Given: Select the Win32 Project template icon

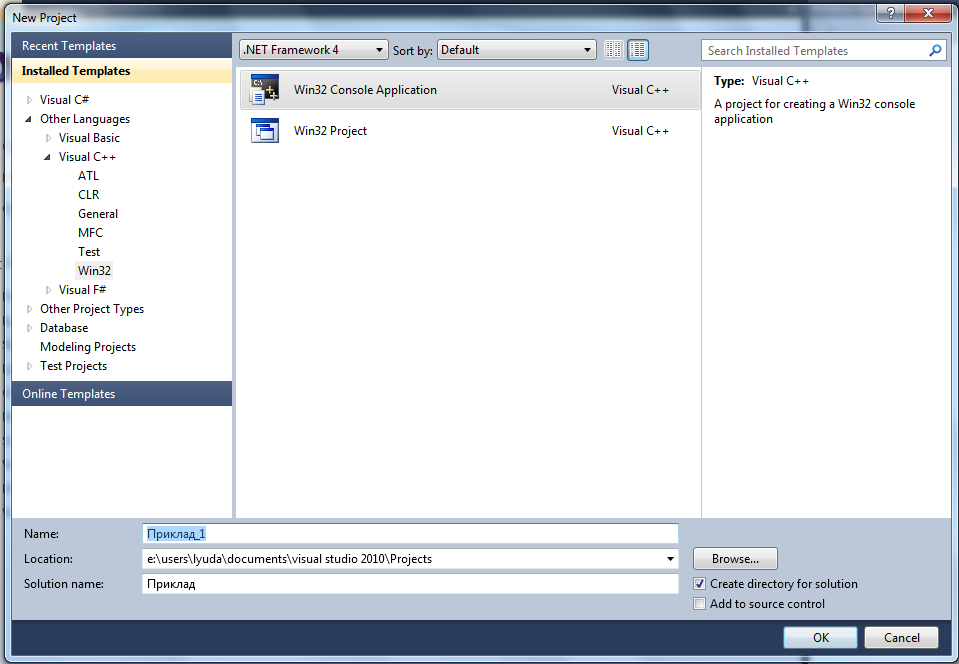Looking at the screenshot, I should pos(265,130).
